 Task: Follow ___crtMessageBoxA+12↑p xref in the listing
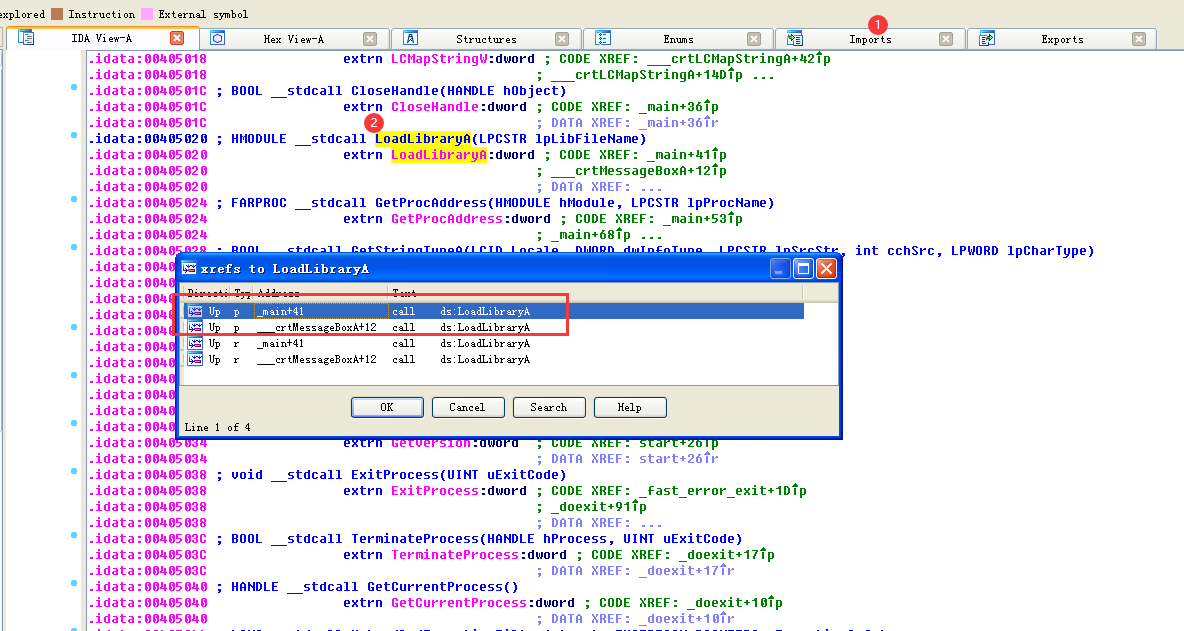(x=639, y=171)
